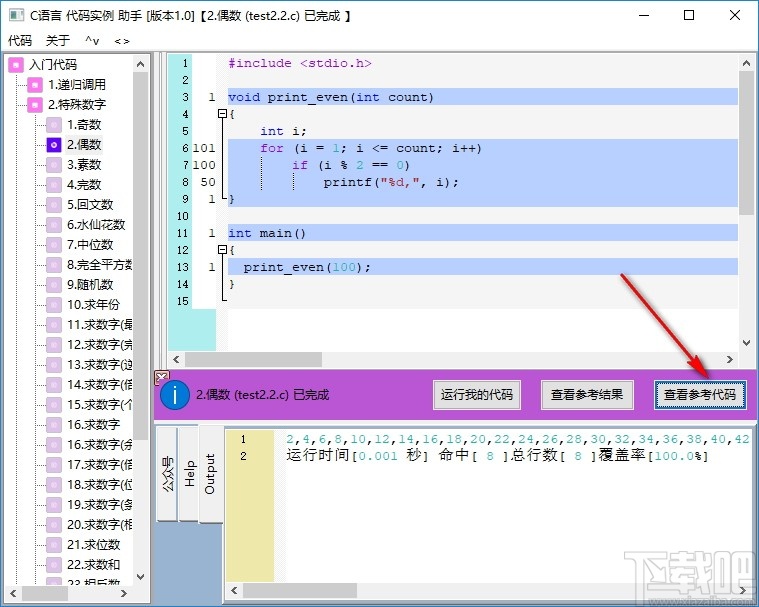Click the 查看参考结果 button
The image size is (759, 607).
click(587, 395)
